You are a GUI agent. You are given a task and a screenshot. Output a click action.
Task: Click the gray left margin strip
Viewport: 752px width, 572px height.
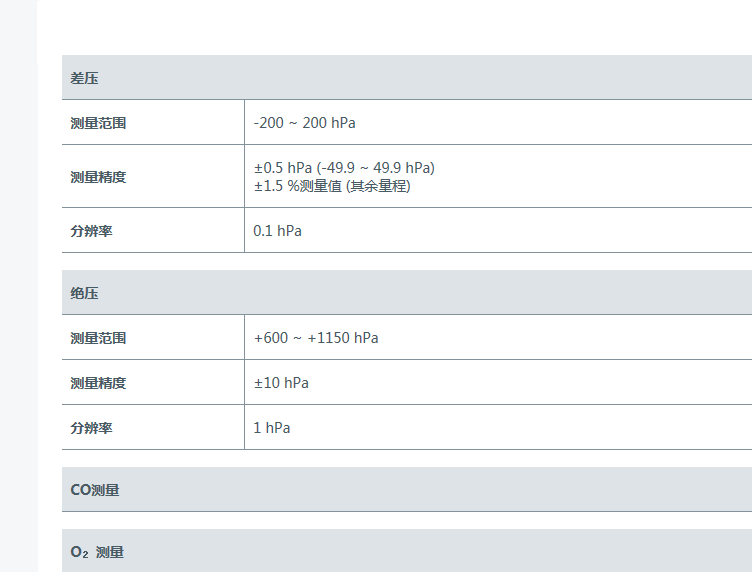pyautogui.click(x=18, y=300)
